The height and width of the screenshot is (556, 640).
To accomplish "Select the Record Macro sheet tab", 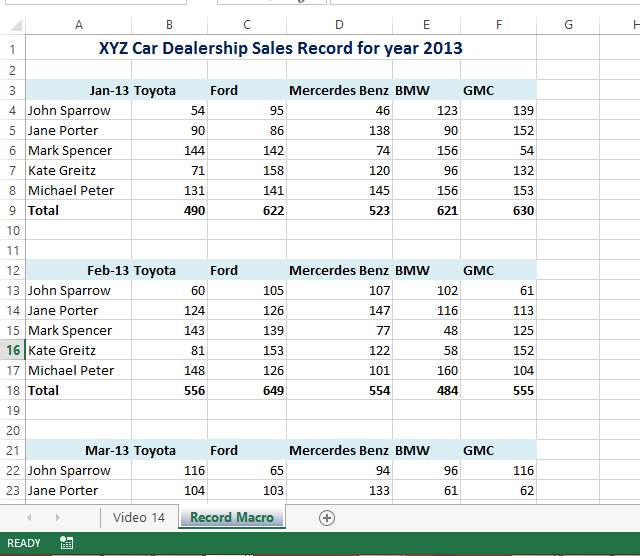I will click(x=232, y=517).
